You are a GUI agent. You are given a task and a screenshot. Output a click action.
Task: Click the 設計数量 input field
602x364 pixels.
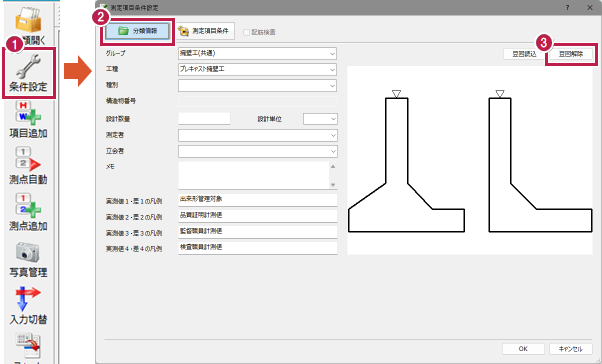click(x=204, y=119)
